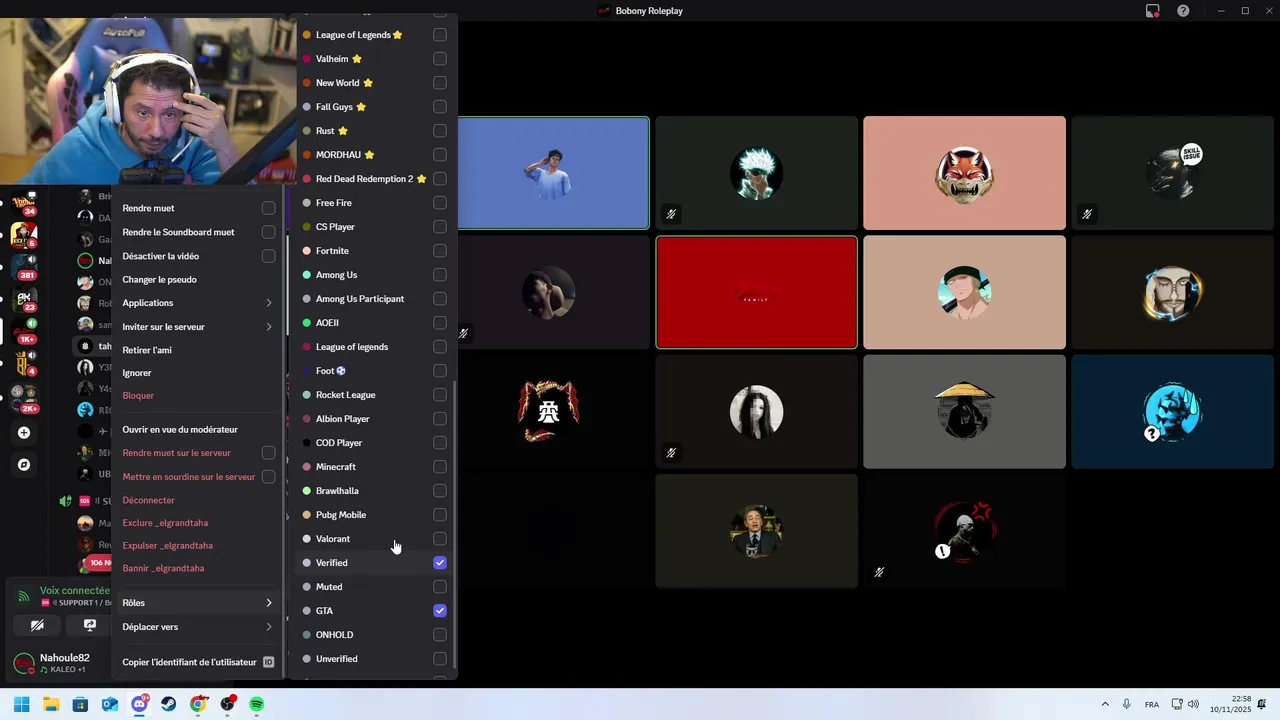Turn off camera in the voice panel
The width and height of the screenshot is (1280, 720).
coord(37,626)
